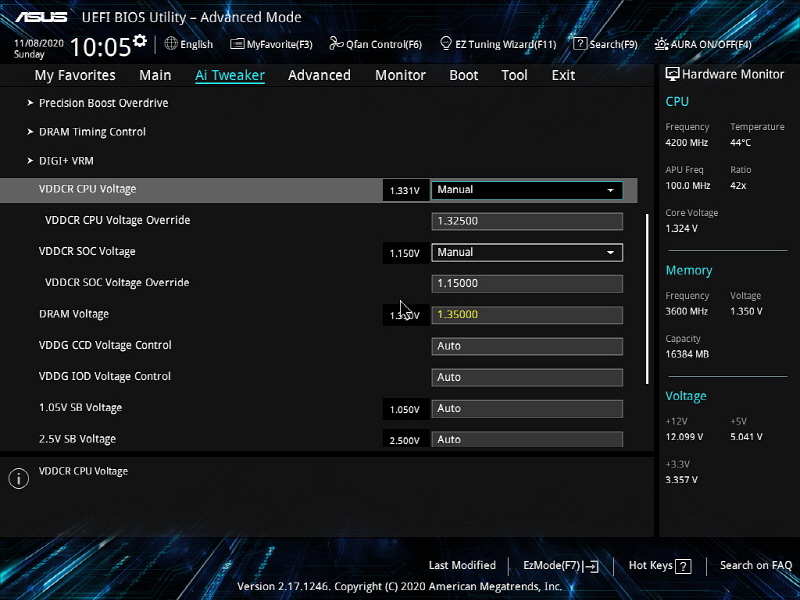The image size is (800, 600).
Task: Click the 1.050V SB voltage readout
Action: tap(405, 409)
